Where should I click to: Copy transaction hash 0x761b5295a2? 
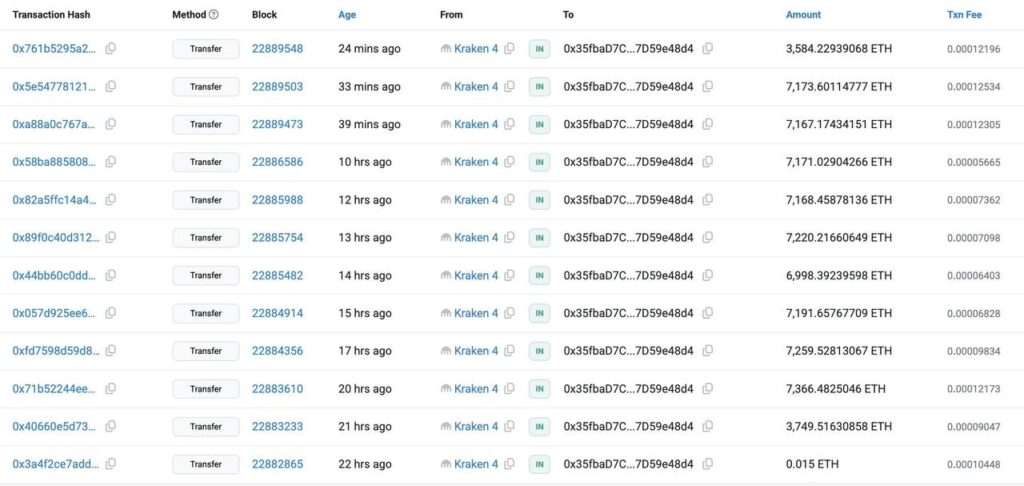point(111,49)
